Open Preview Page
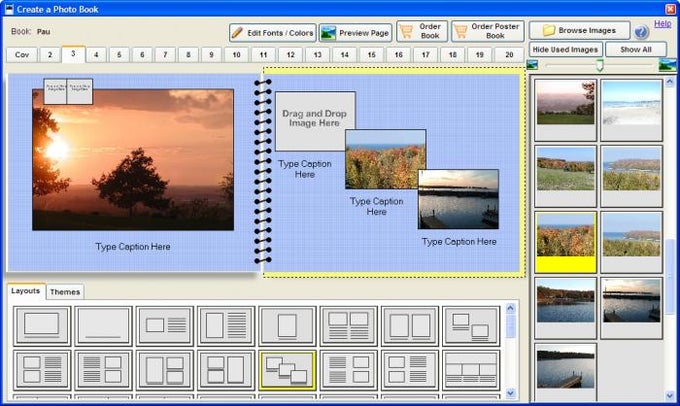Screen dimensions: 680x406 tap(356, 33)
